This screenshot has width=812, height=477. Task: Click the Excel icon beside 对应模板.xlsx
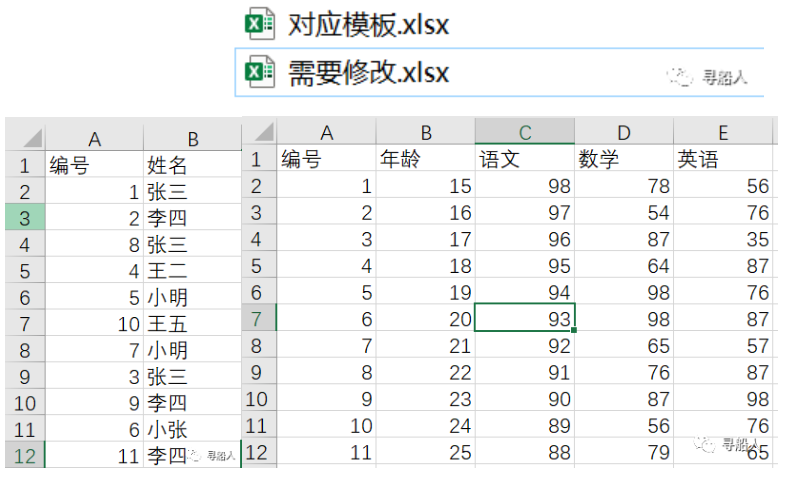[259, 24]
